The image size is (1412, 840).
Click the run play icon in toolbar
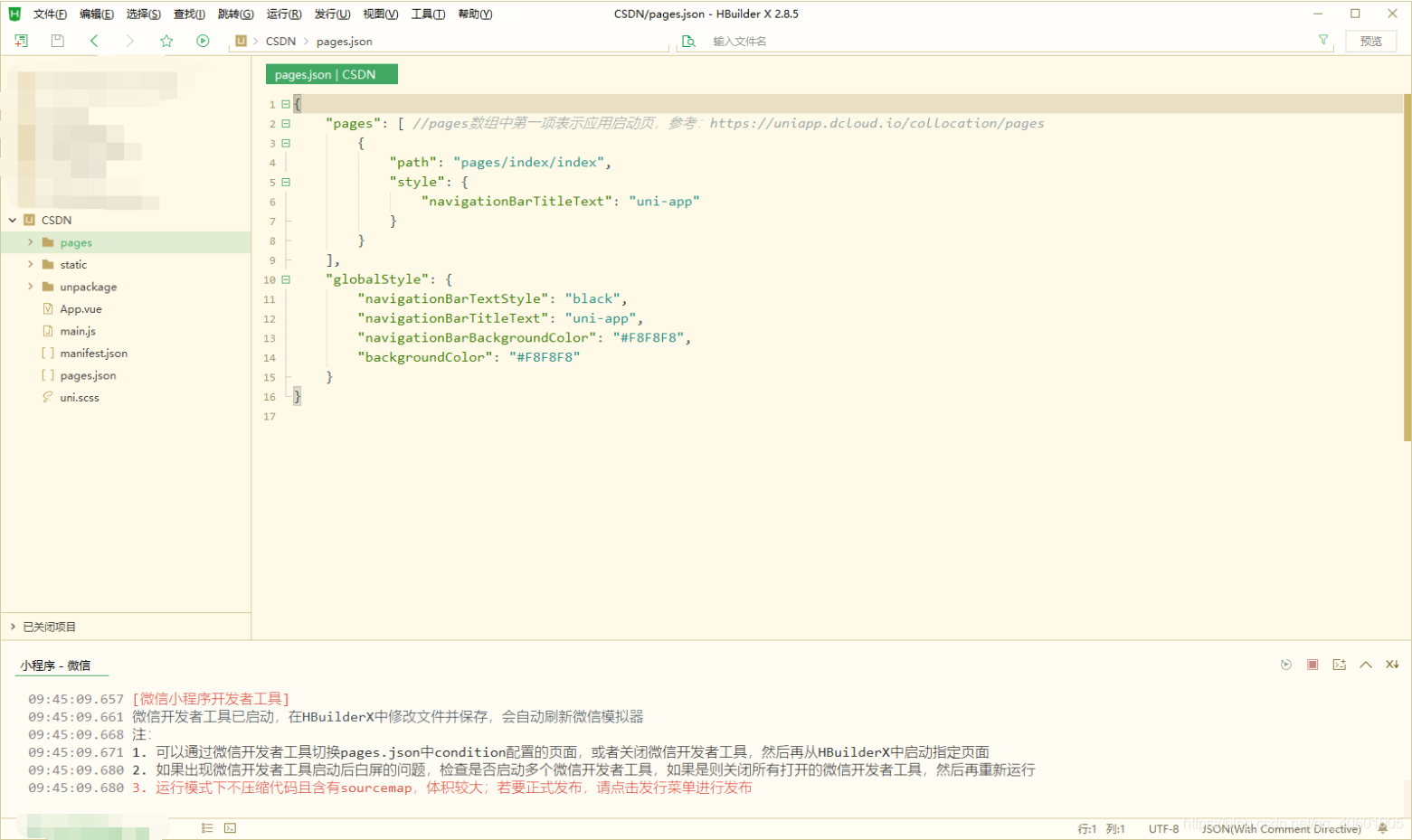point(203,41)
